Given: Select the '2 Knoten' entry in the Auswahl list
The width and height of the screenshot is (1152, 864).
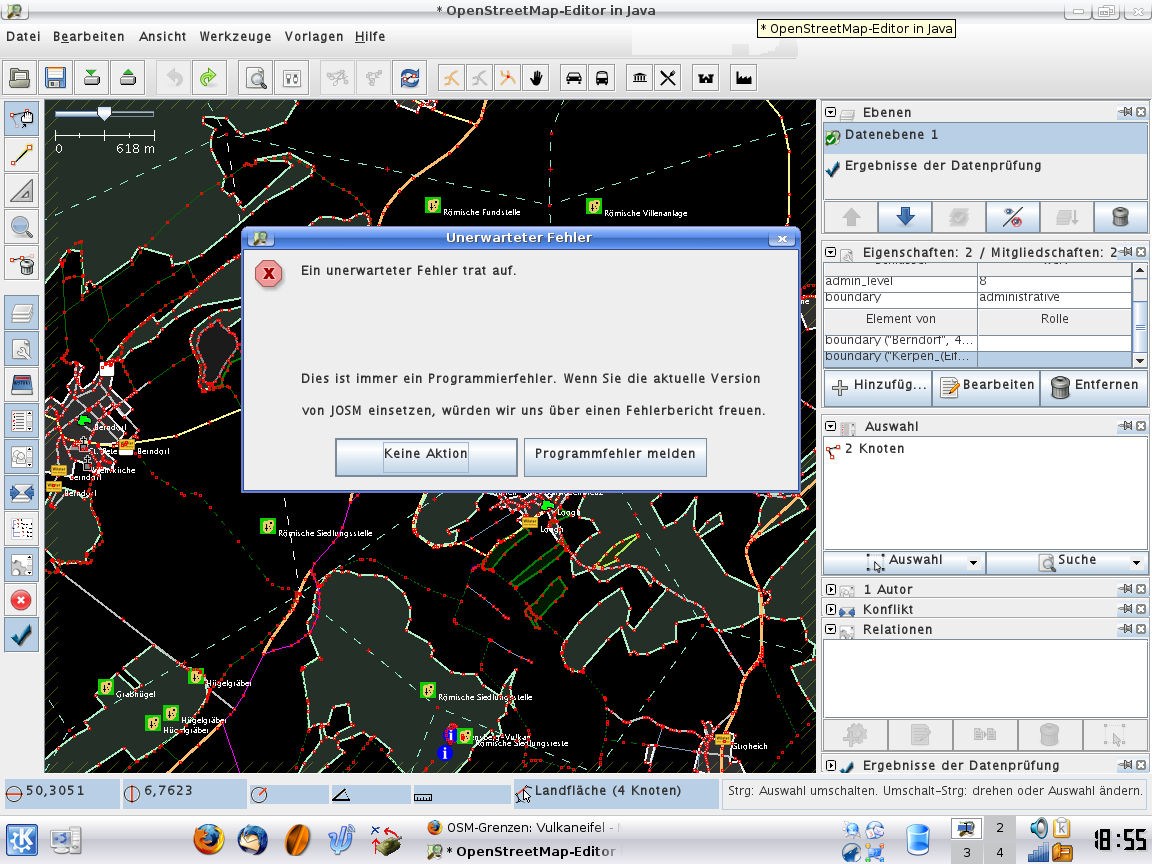Looking at the screenshot, I should coord(985,449).
